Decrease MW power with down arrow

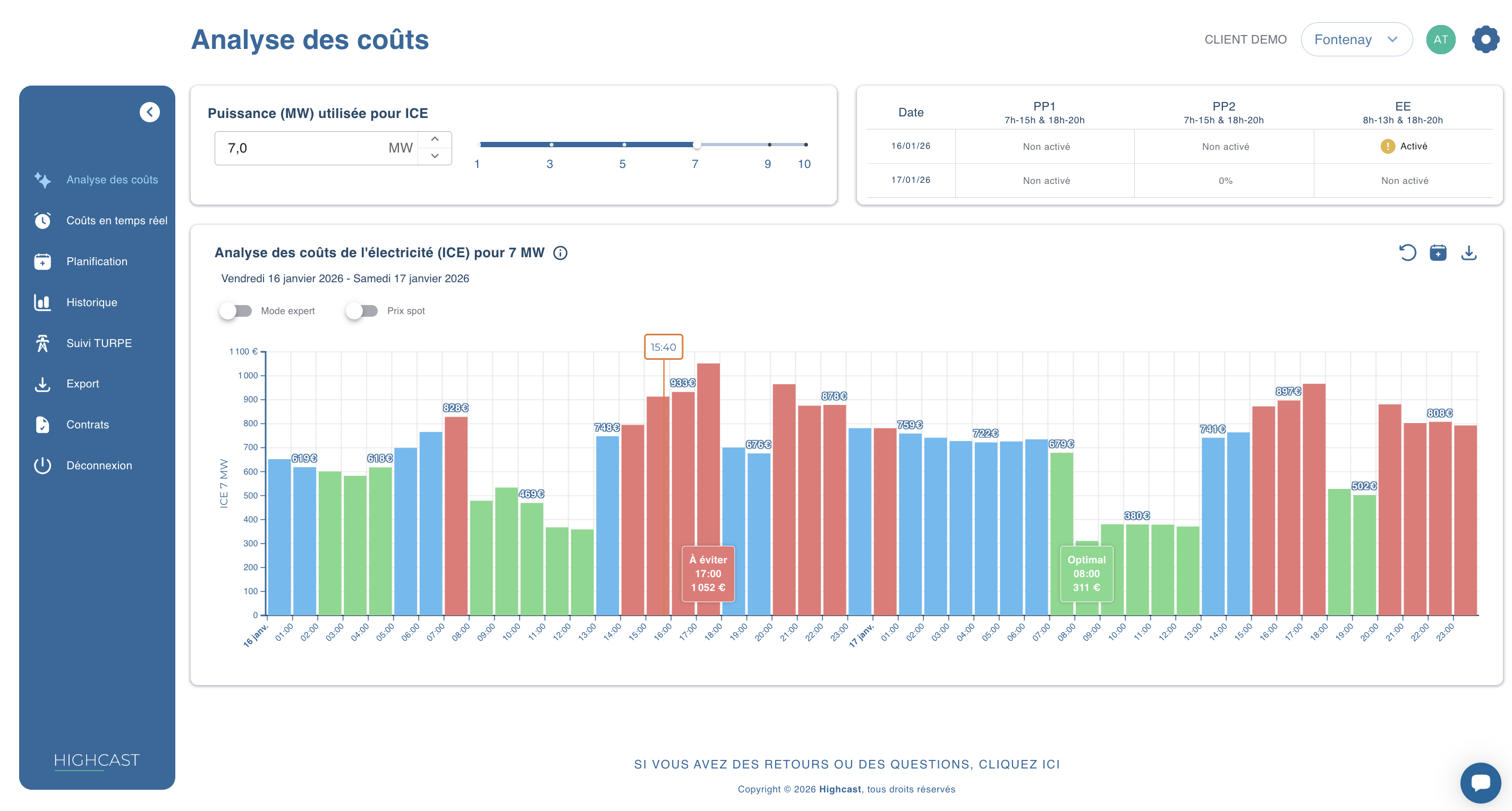435,156
